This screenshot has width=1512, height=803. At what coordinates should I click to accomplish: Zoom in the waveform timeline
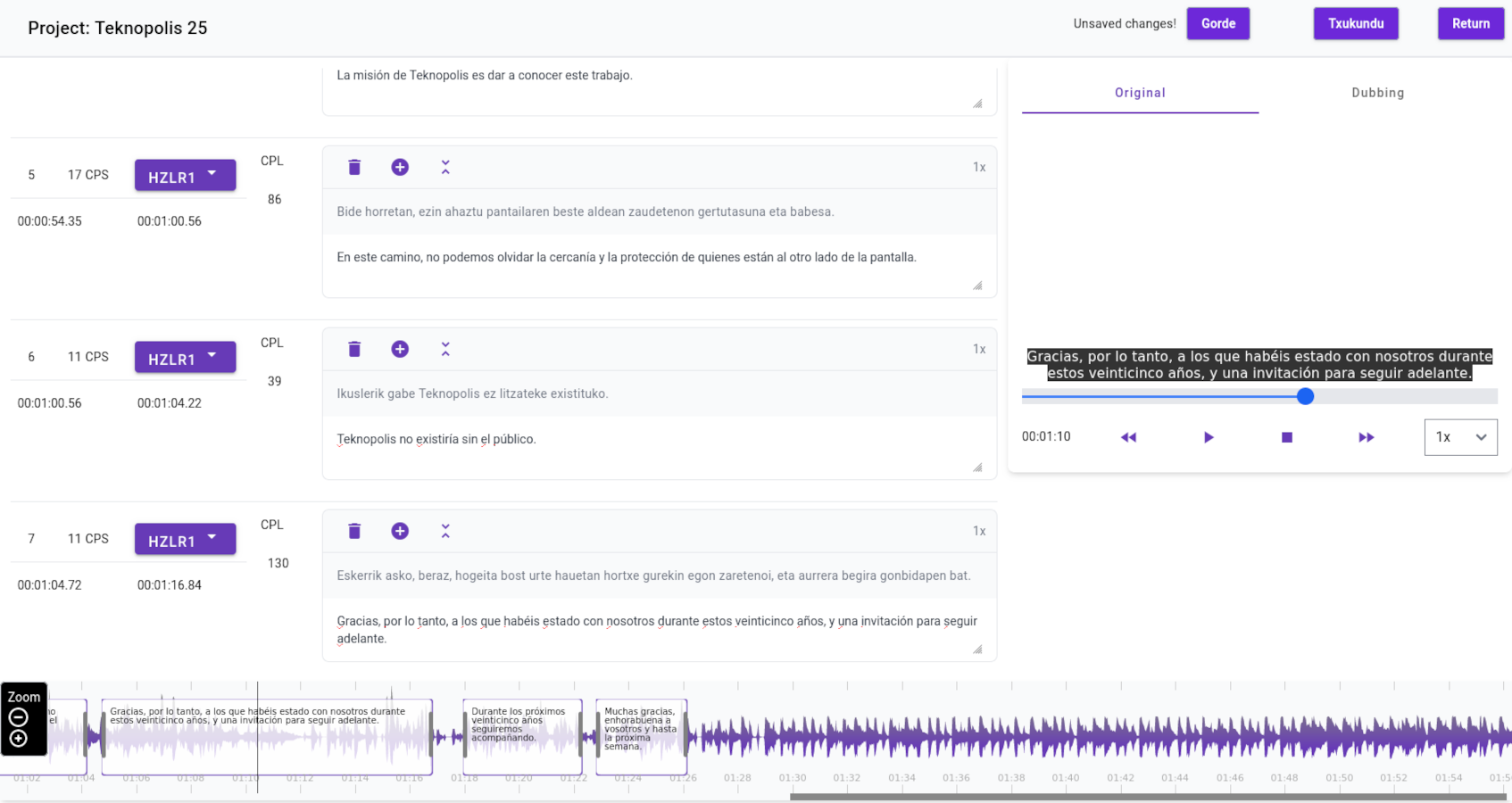click(19, 739)
